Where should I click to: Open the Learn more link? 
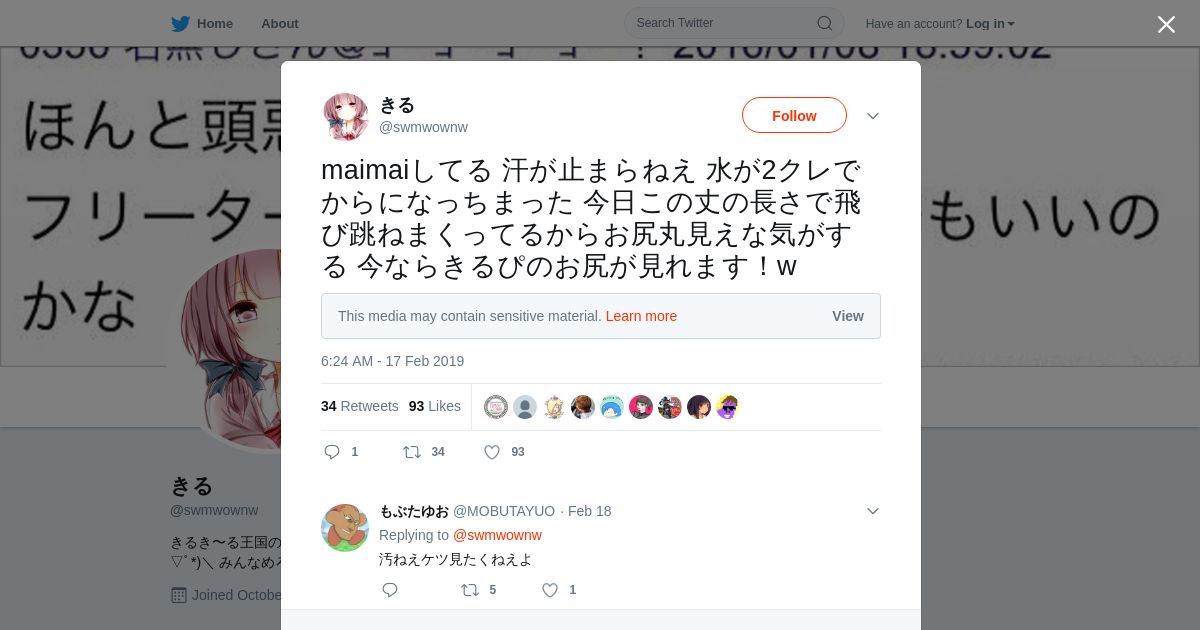click(x=641, y=316)
